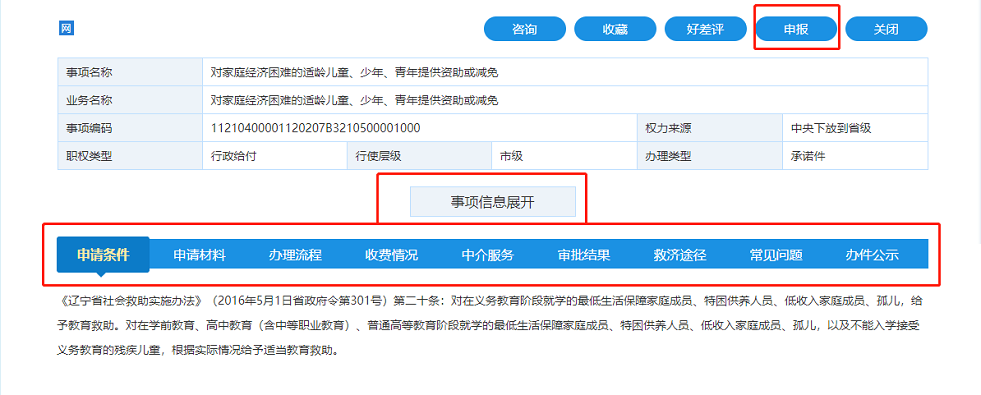Click the 收藏 button
The width and height of the screenshot is (981, 395).
point(615,29)
